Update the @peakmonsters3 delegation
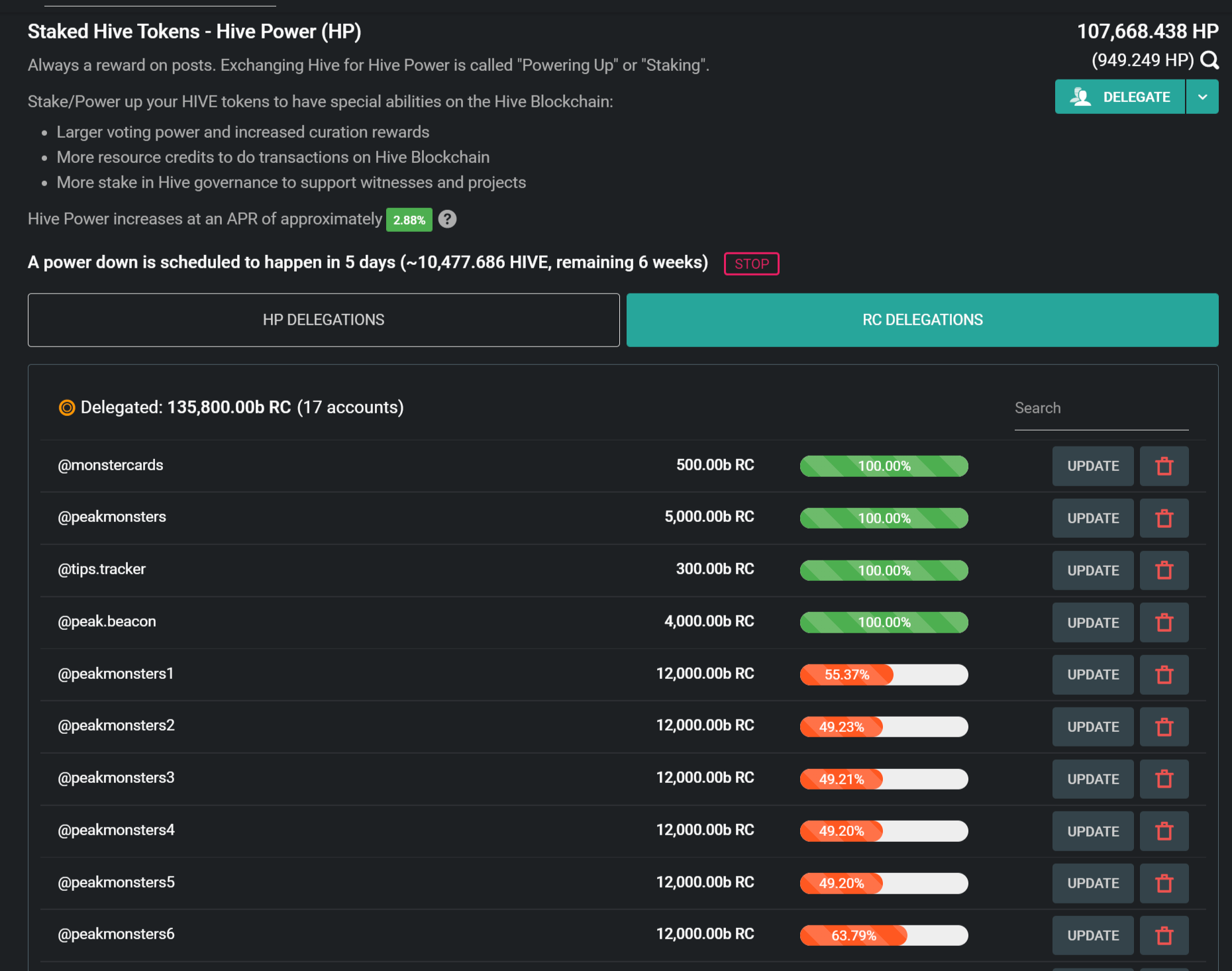The width and height of the screenshot is (1232, 971). click(1093, 779)
